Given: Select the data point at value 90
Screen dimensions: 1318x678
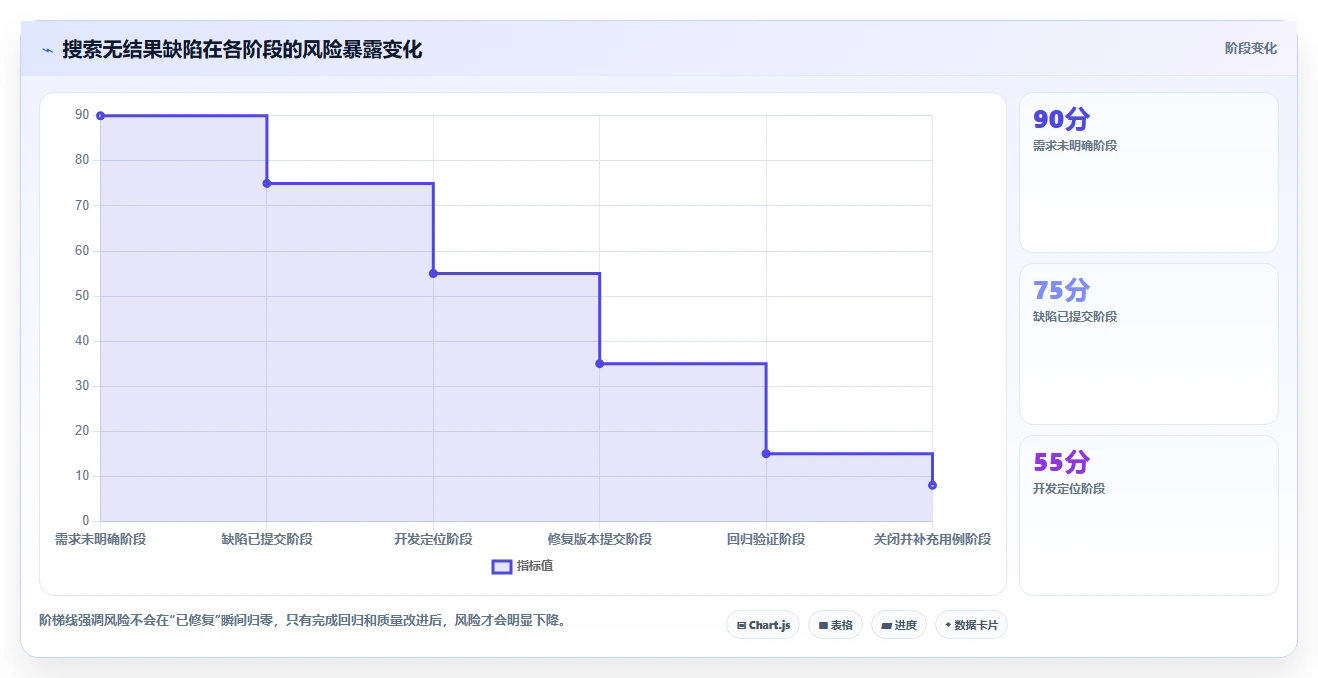Looking at the screenshot, I should (x=100, y=116).
